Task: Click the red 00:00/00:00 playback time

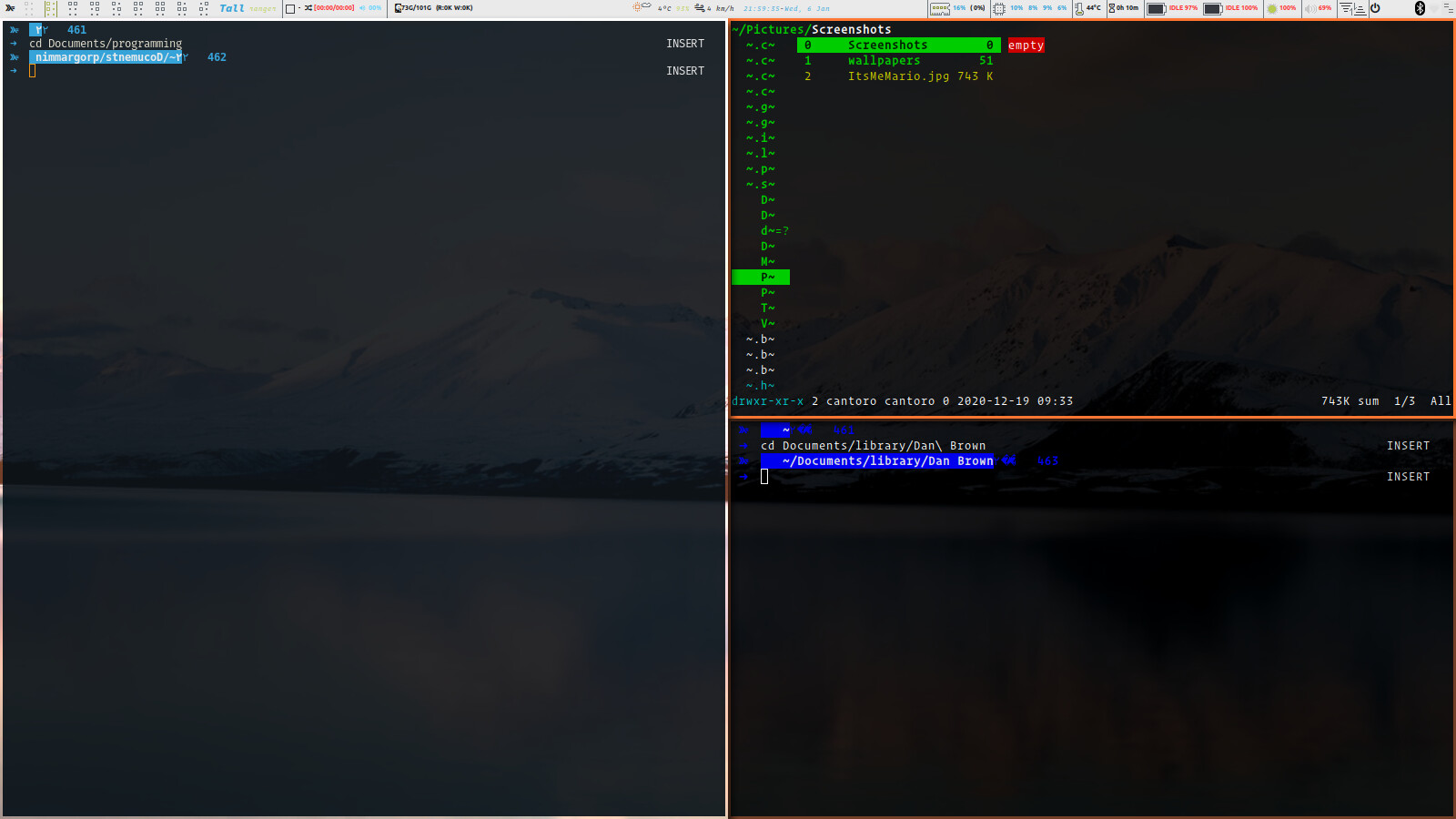Action: pos(334,8)
